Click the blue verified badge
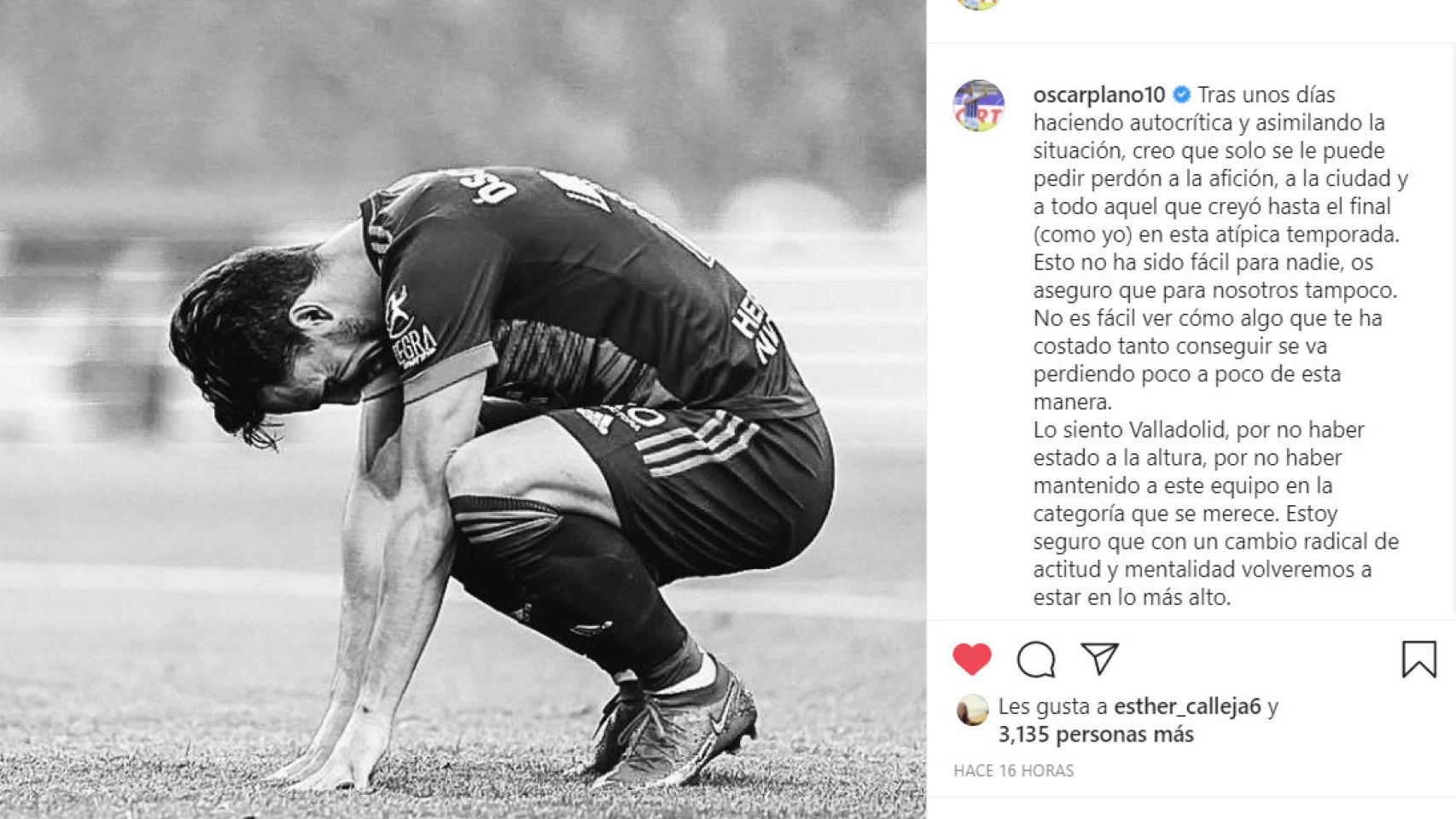Viewport: 1456px width, 819px height. pos(1181,95)
